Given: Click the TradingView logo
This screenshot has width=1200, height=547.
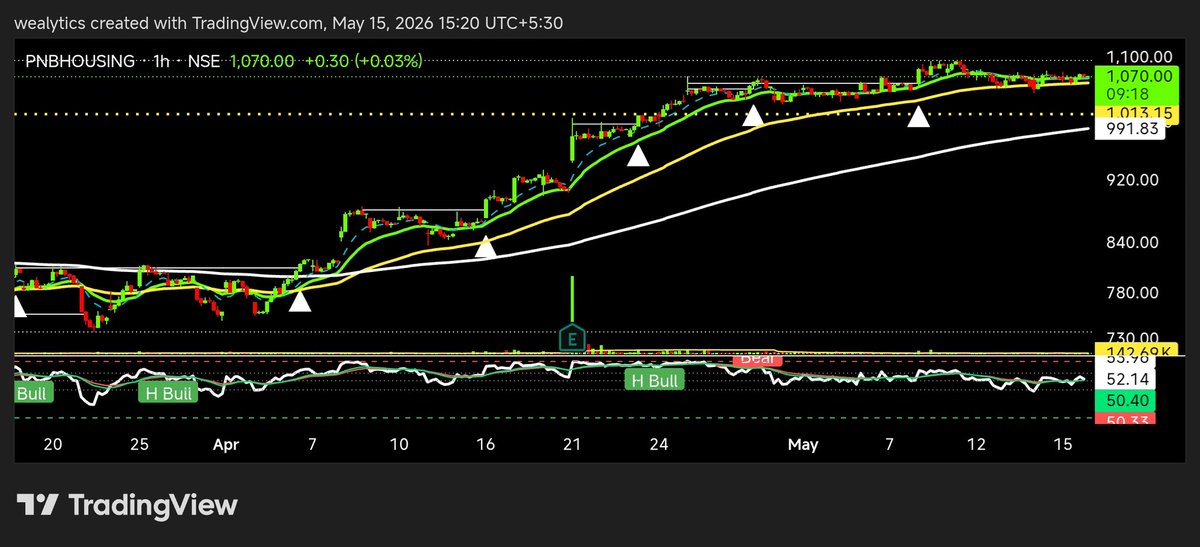Looking at the screenshot, I should click(127, 505).
